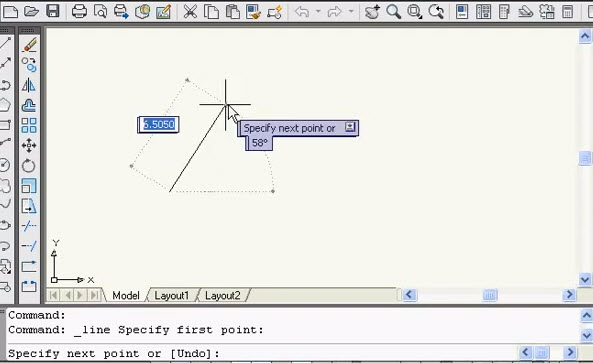The image size is (593, 363).
Task: Click the drawing area horizontal scroll thumb
Action: click(x=490, y=295)
